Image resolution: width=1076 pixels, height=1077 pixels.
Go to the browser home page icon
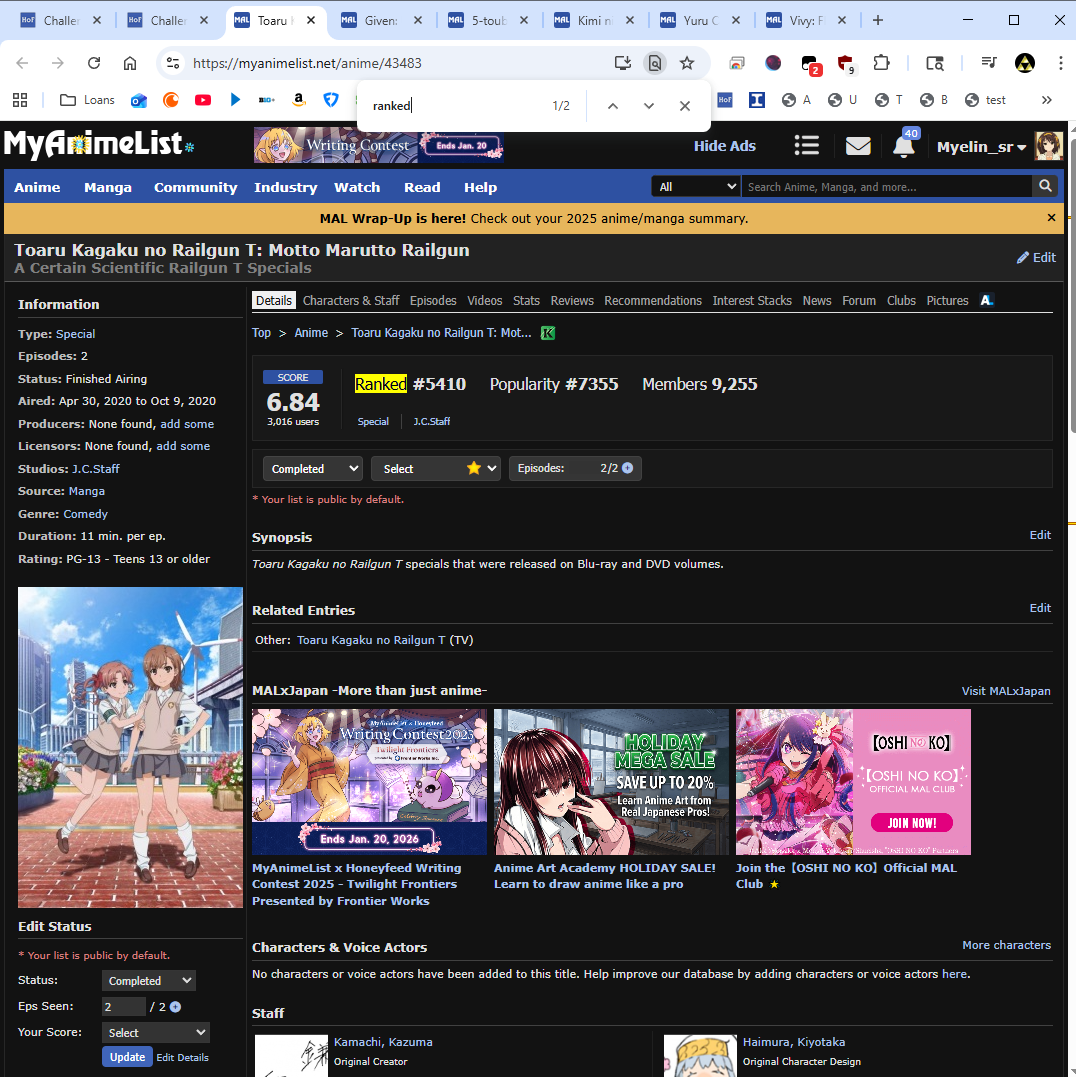pos(130,63)
